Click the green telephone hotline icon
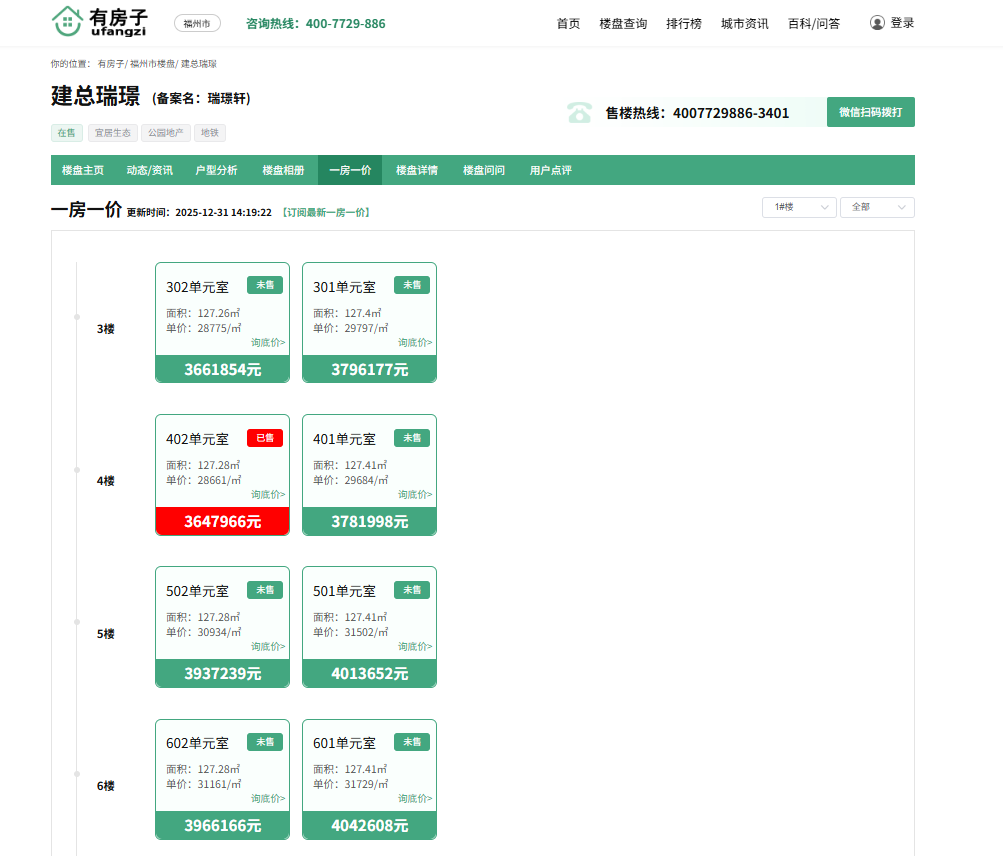The width and height of the screenshot is (1003, 856). tap(579, 112)
